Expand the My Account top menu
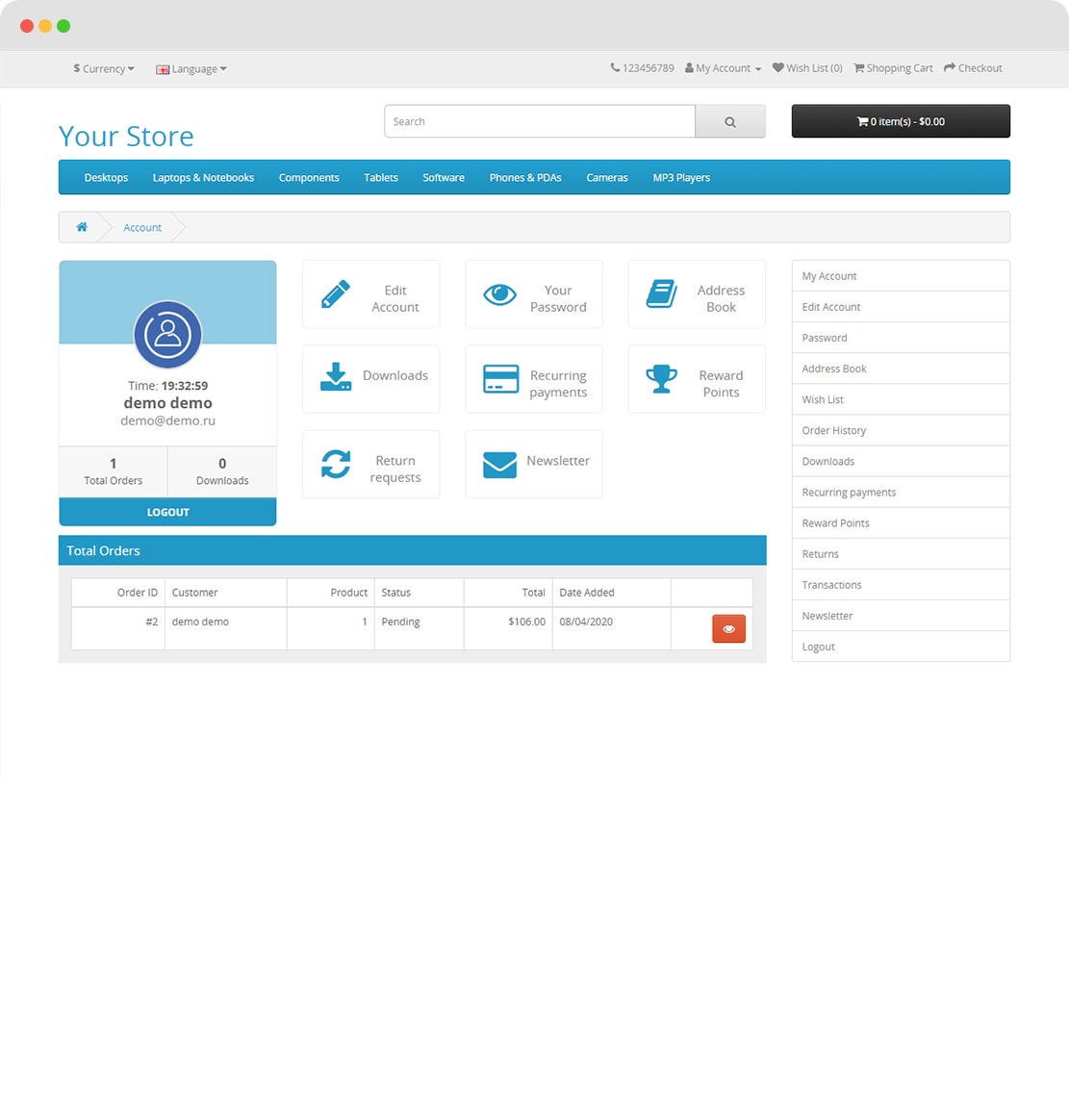The image size is (1069, 1120). [724, 68]
